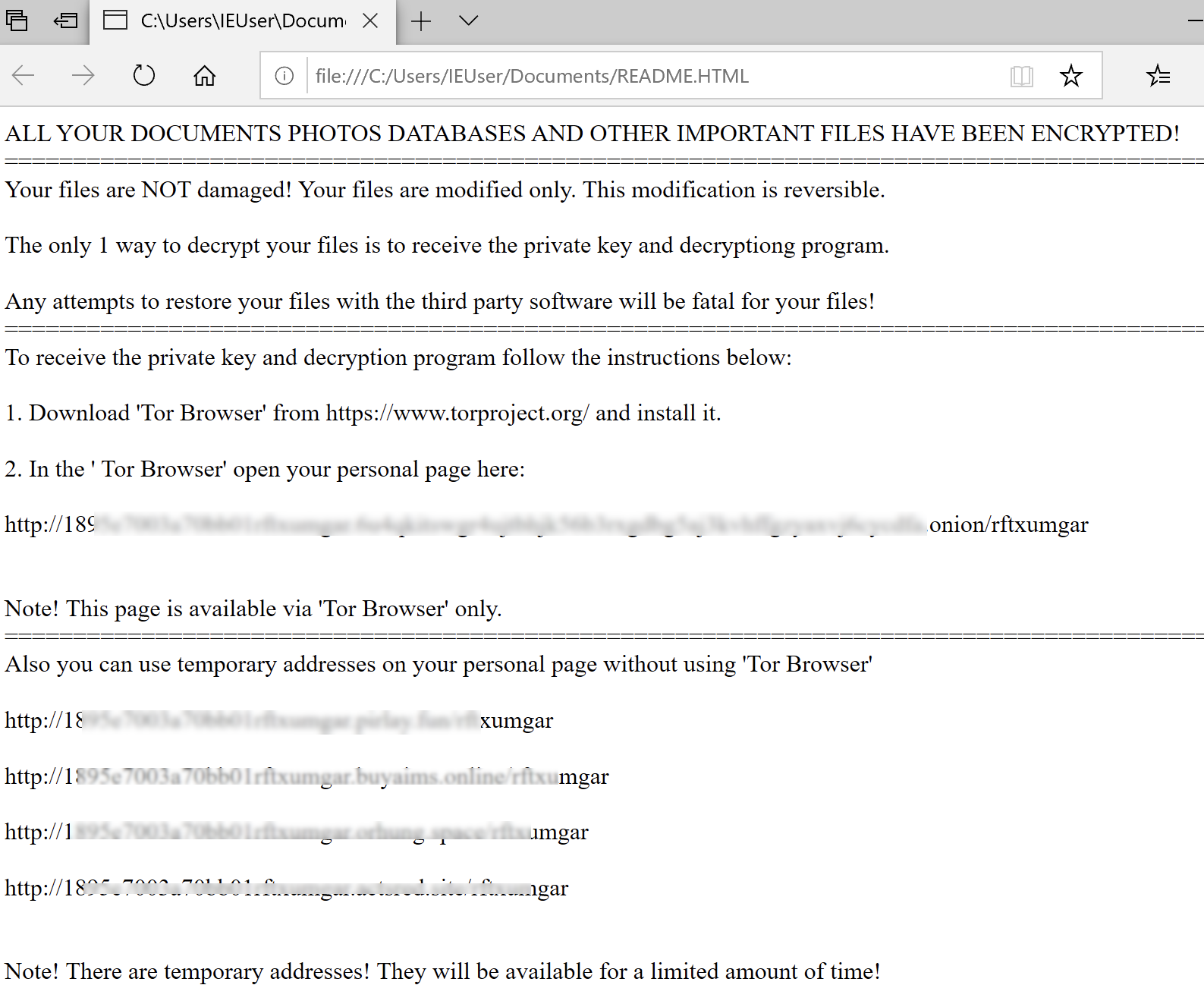The image size is (1204, 1007).
Task: Close the C:\Users\IEUser\Docum tab
Action: click(x=370, y=21)
